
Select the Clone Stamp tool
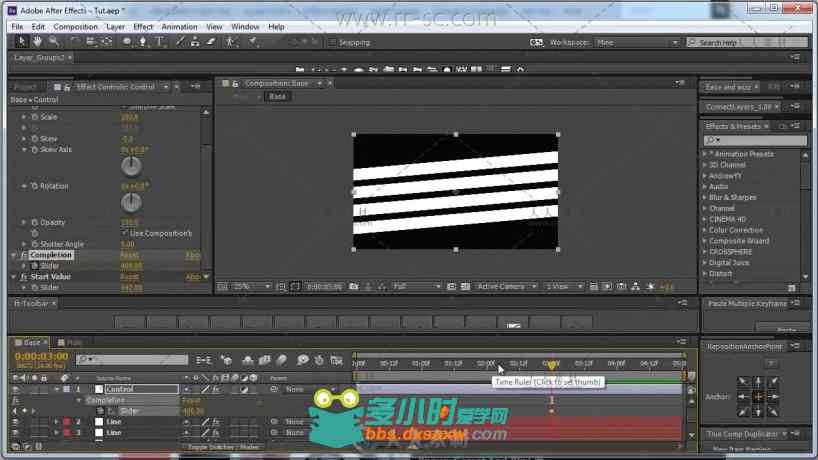(x=195, y=42)
